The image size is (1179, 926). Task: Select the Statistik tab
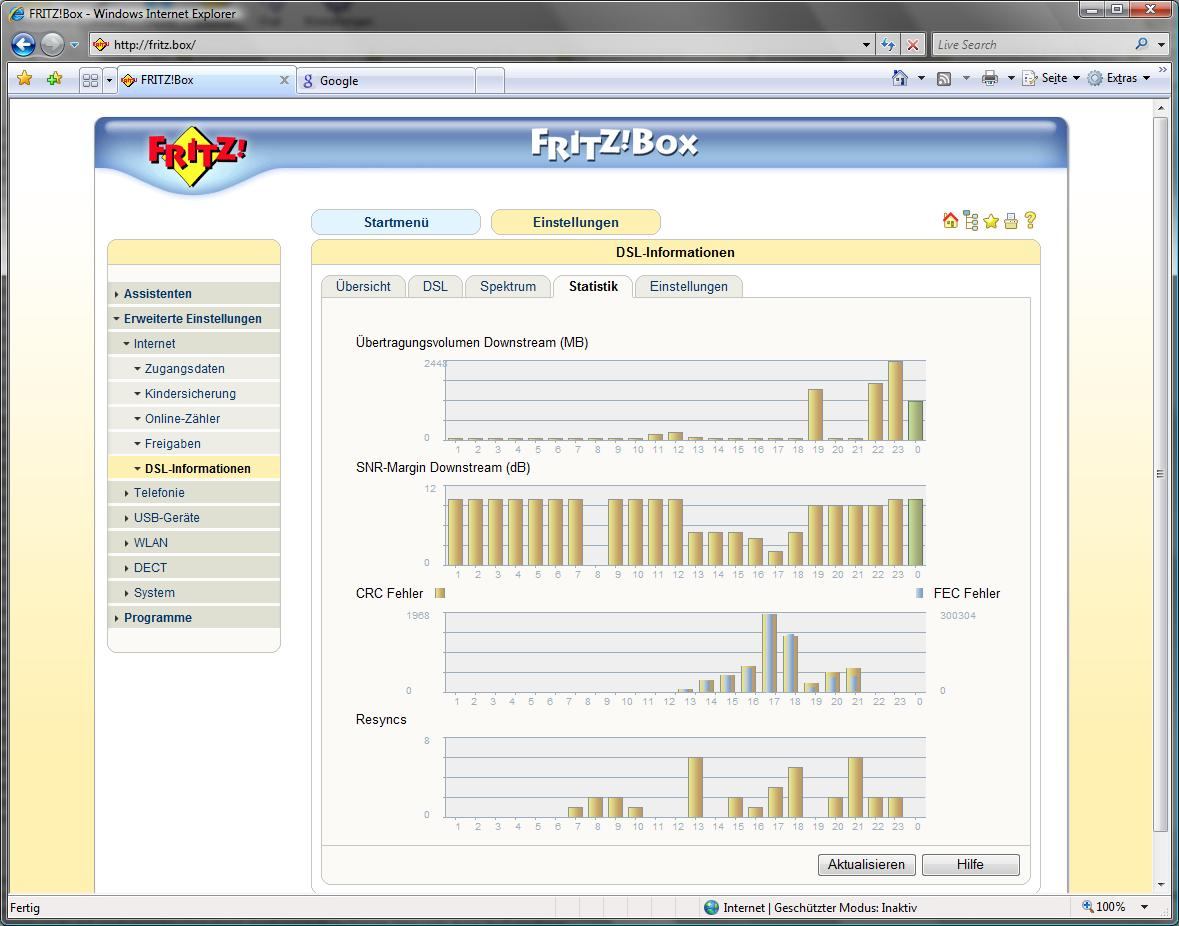[x=593, y=286]
